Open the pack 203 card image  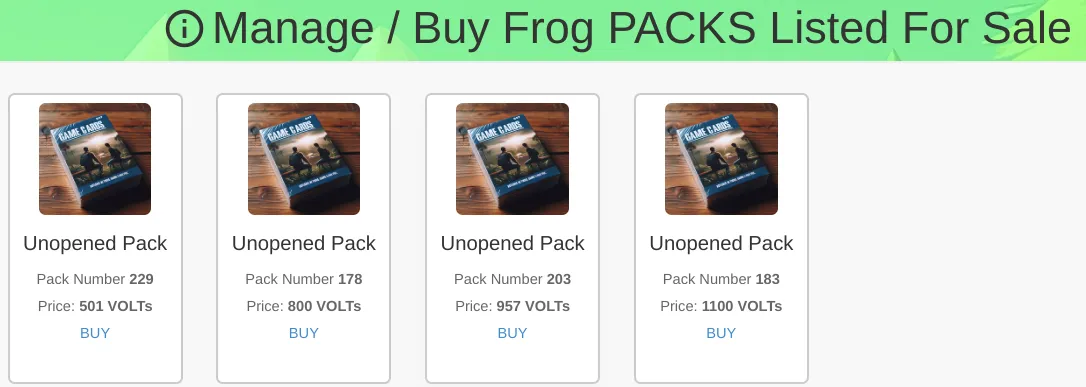coord(513,159)
